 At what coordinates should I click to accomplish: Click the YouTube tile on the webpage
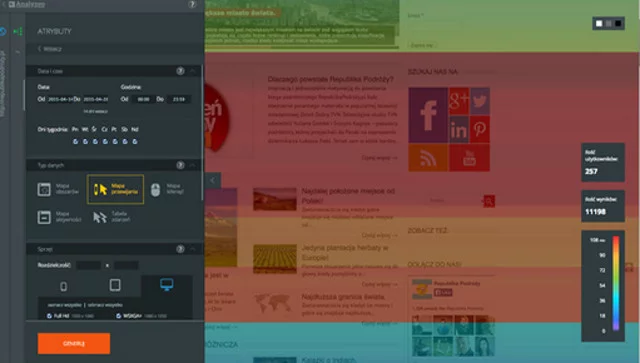pos(469,158)
